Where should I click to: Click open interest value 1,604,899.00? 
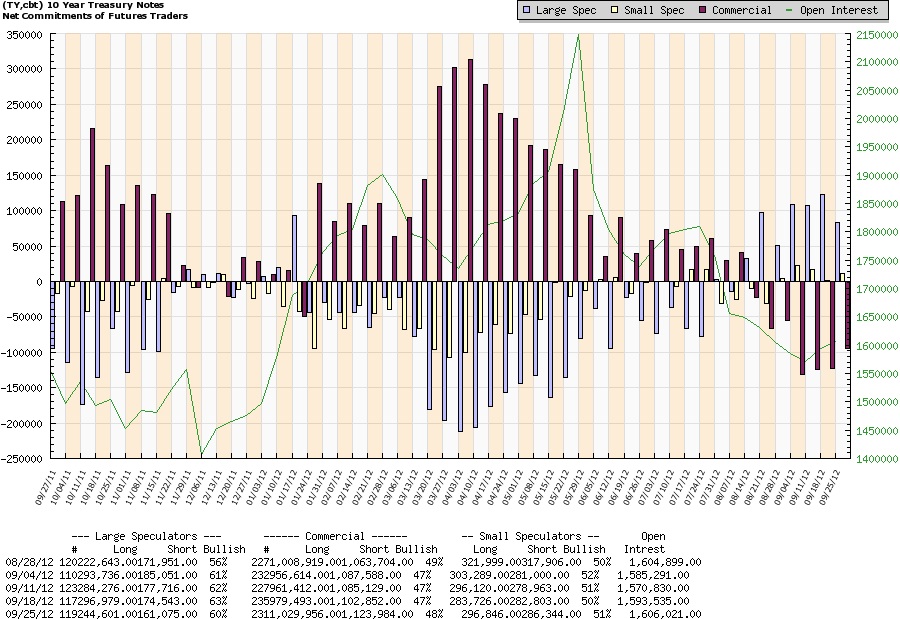[x=665, y=562]
